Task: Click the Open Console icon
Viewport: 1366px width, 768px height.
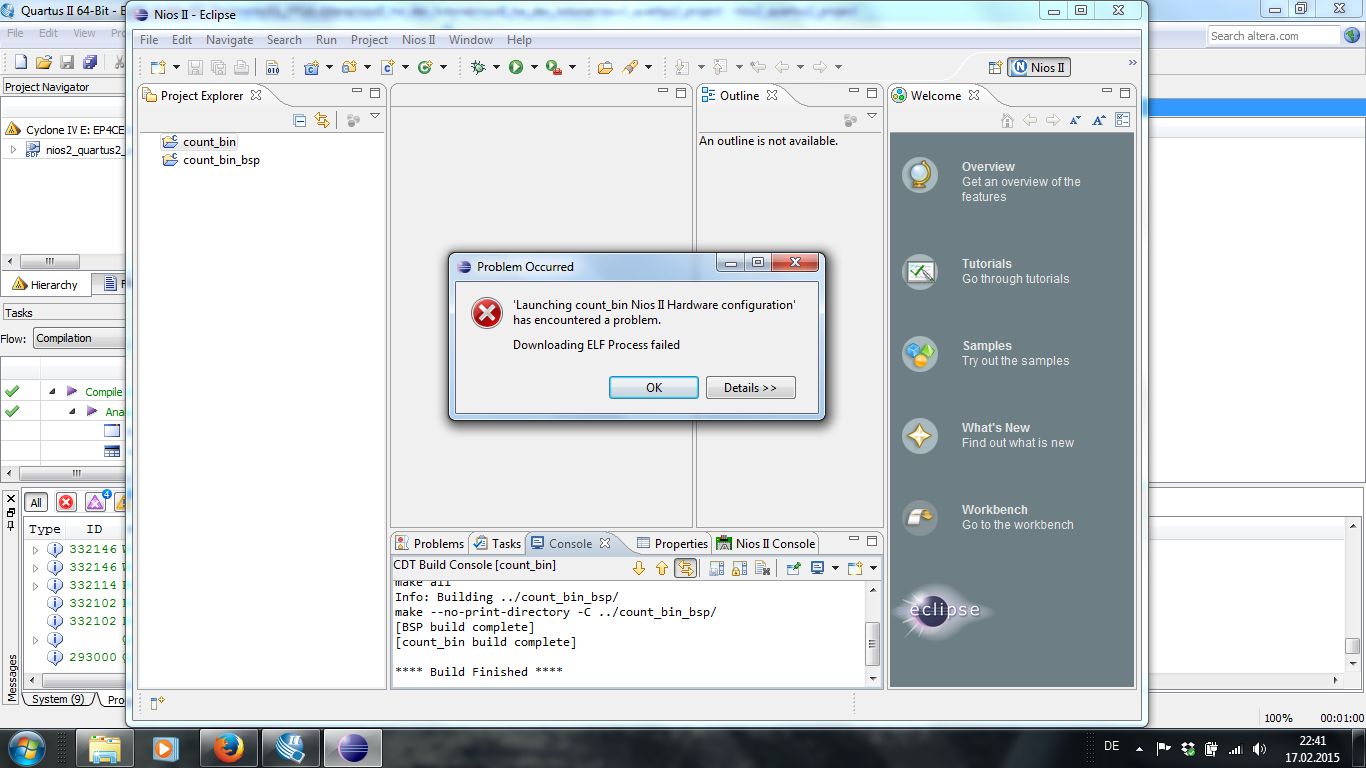Action: coord(855,568)
